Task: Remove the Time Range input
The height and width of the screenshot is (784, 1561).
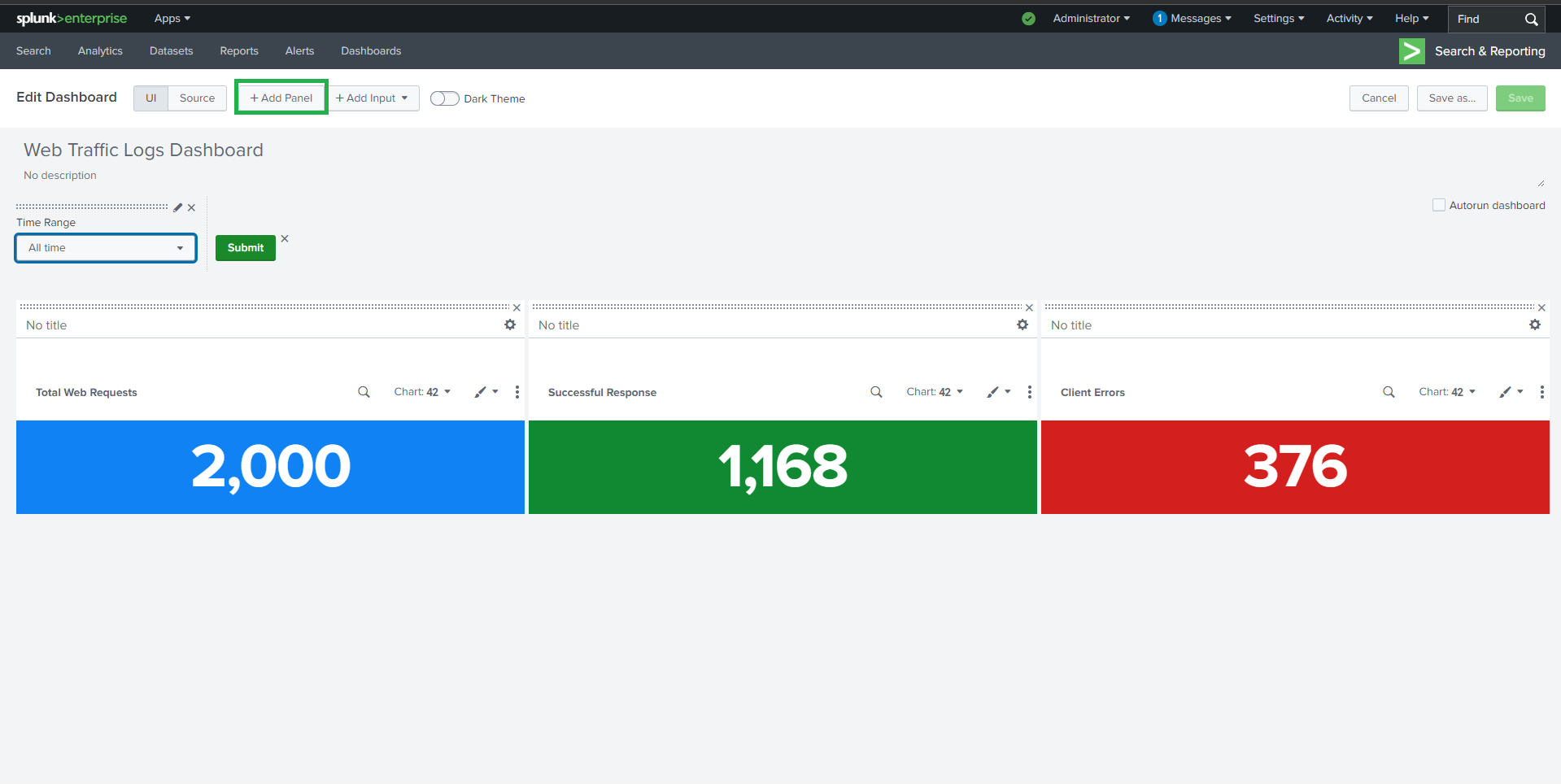Action: click(x=192, y=207)
